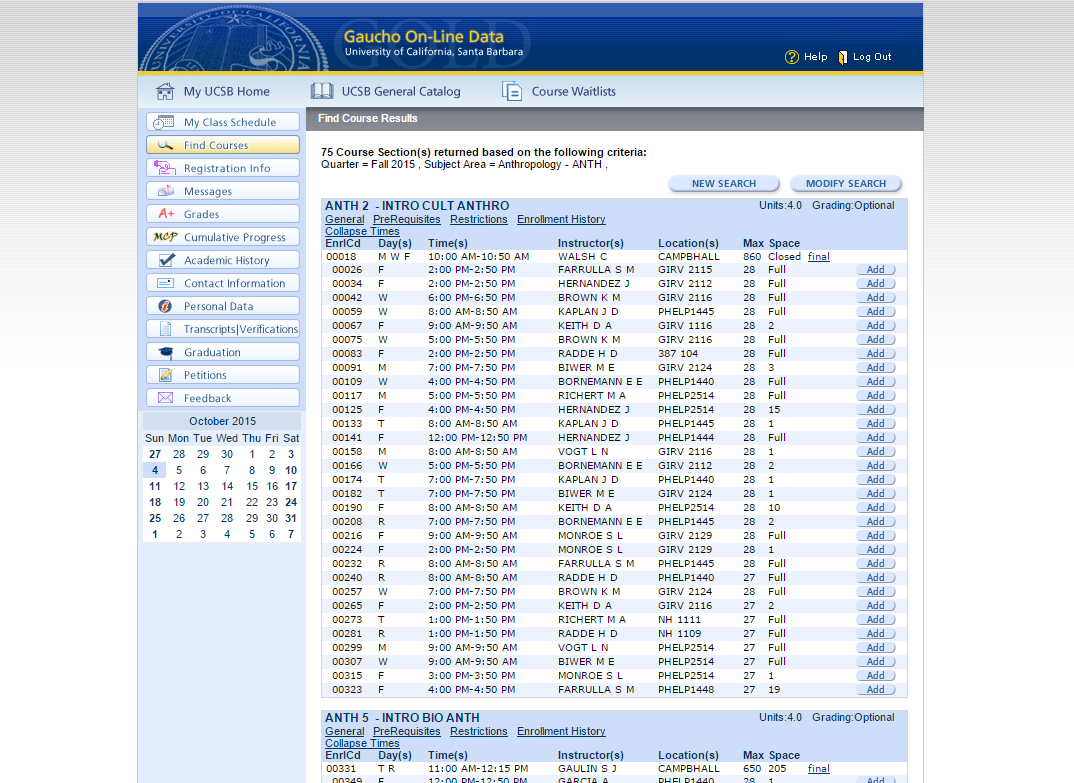The height and width of the screenshot is (783, 1074).
Task: Click the ANTH 5 - INTRO BIO ANTH title
Action: pyautogui.click(x=402, y=717)
